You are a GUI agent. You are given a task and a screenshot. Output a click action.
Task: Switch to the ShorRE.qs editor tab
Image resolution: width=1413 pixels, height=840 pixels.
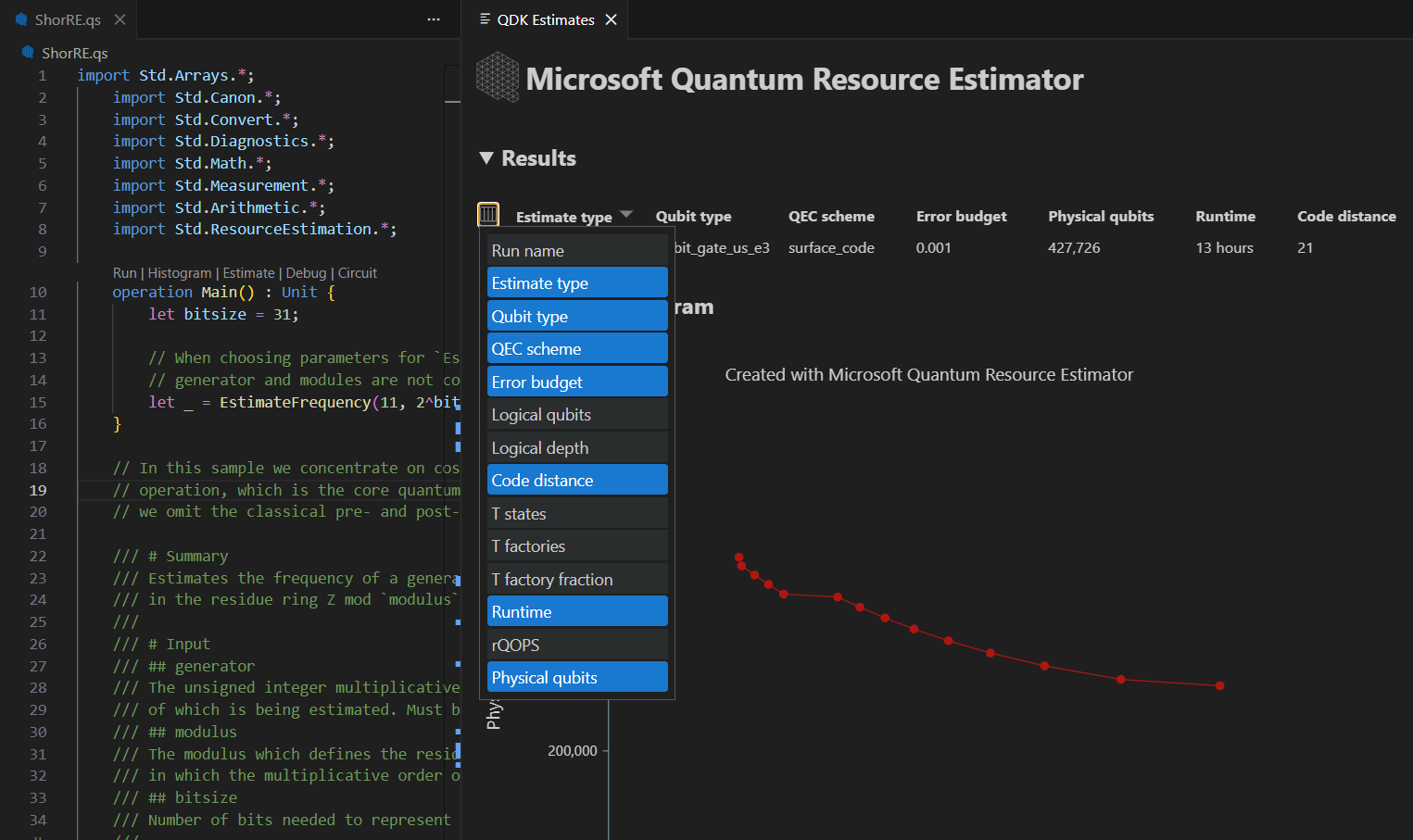tap(69, 19)
